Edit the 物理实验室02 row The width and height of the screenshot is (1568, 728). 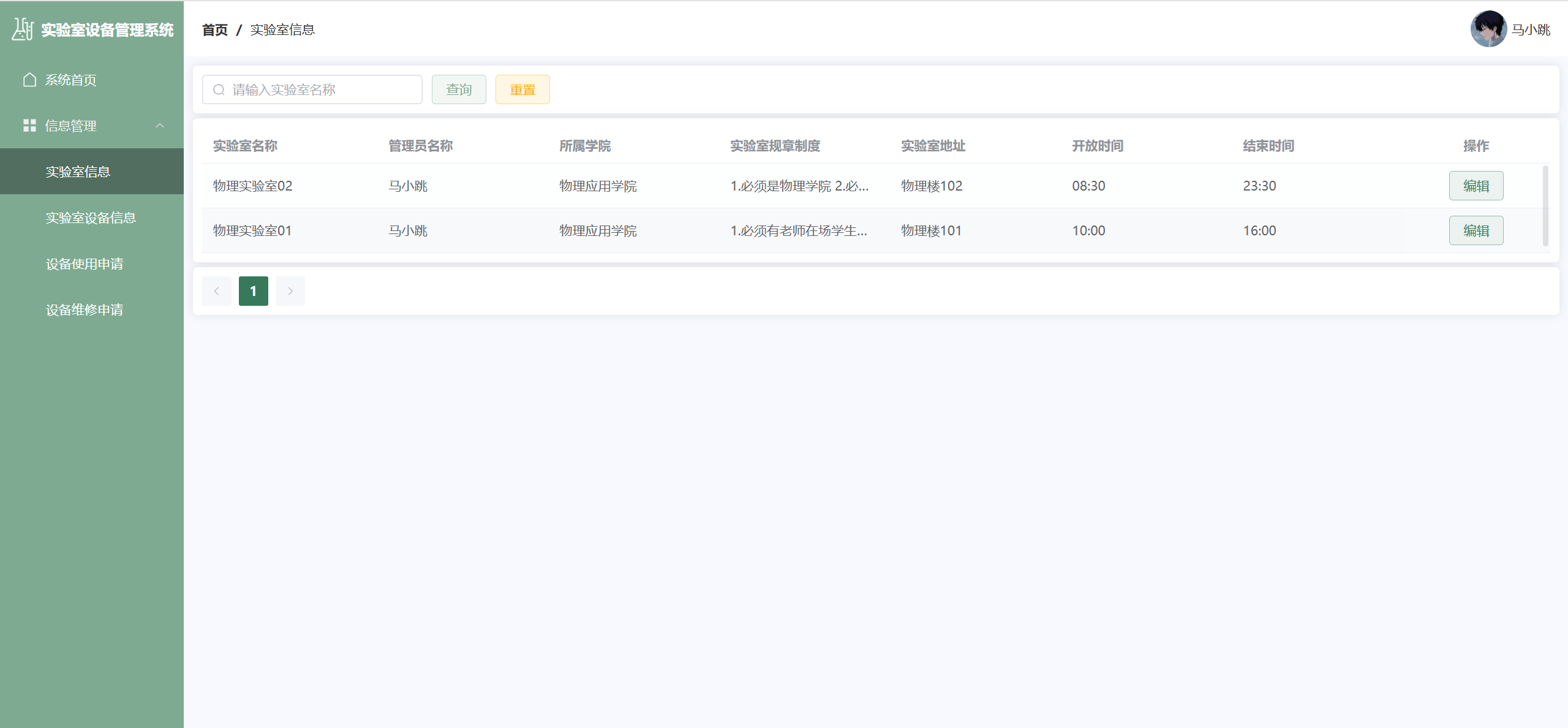[x=1476, y=186]
